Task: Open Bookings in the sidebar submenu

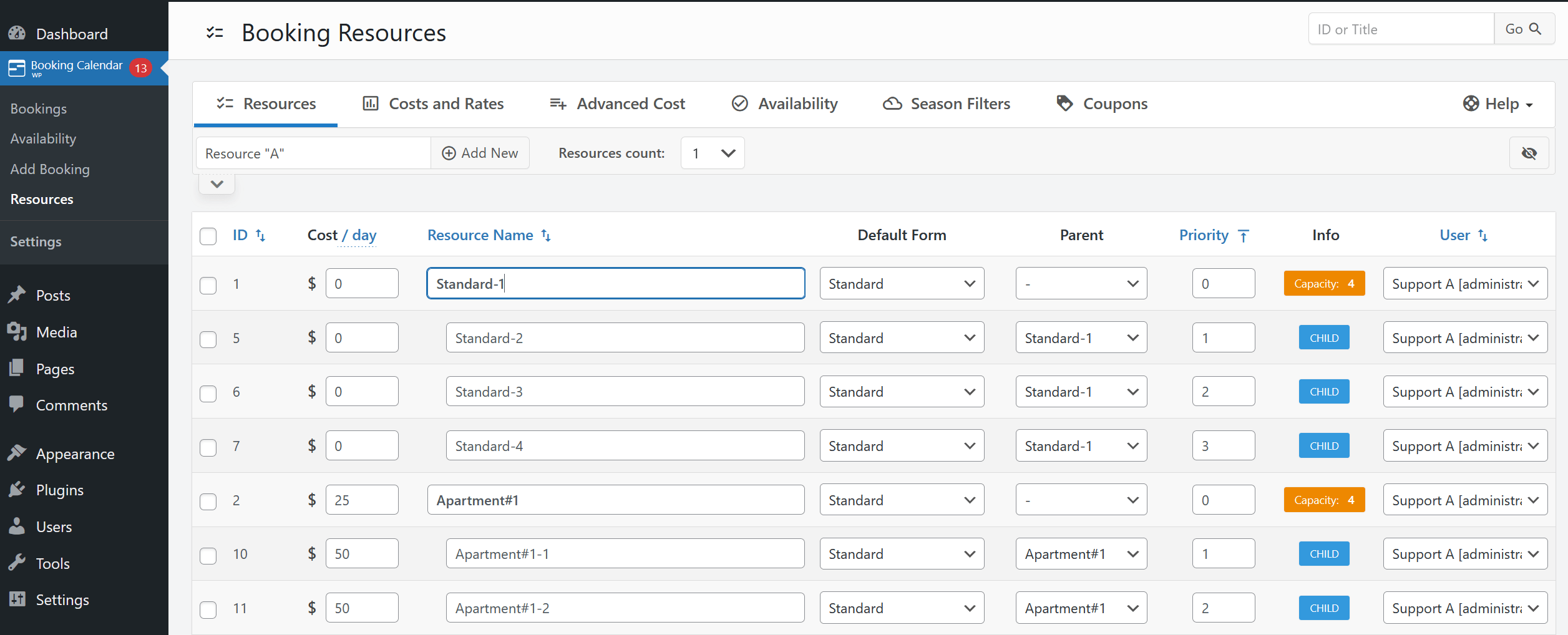Action: coord(39,109)
